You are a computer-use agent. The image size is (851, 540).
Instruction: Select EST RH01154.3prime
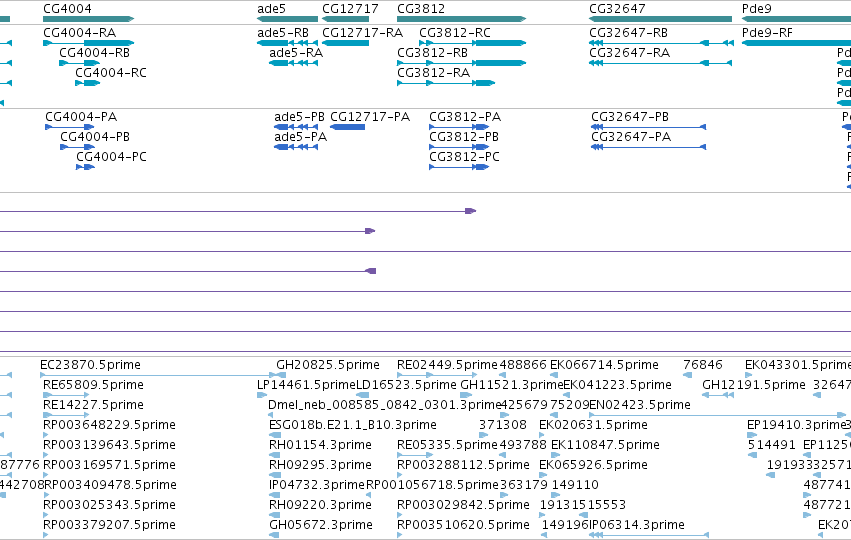(275, 455)
